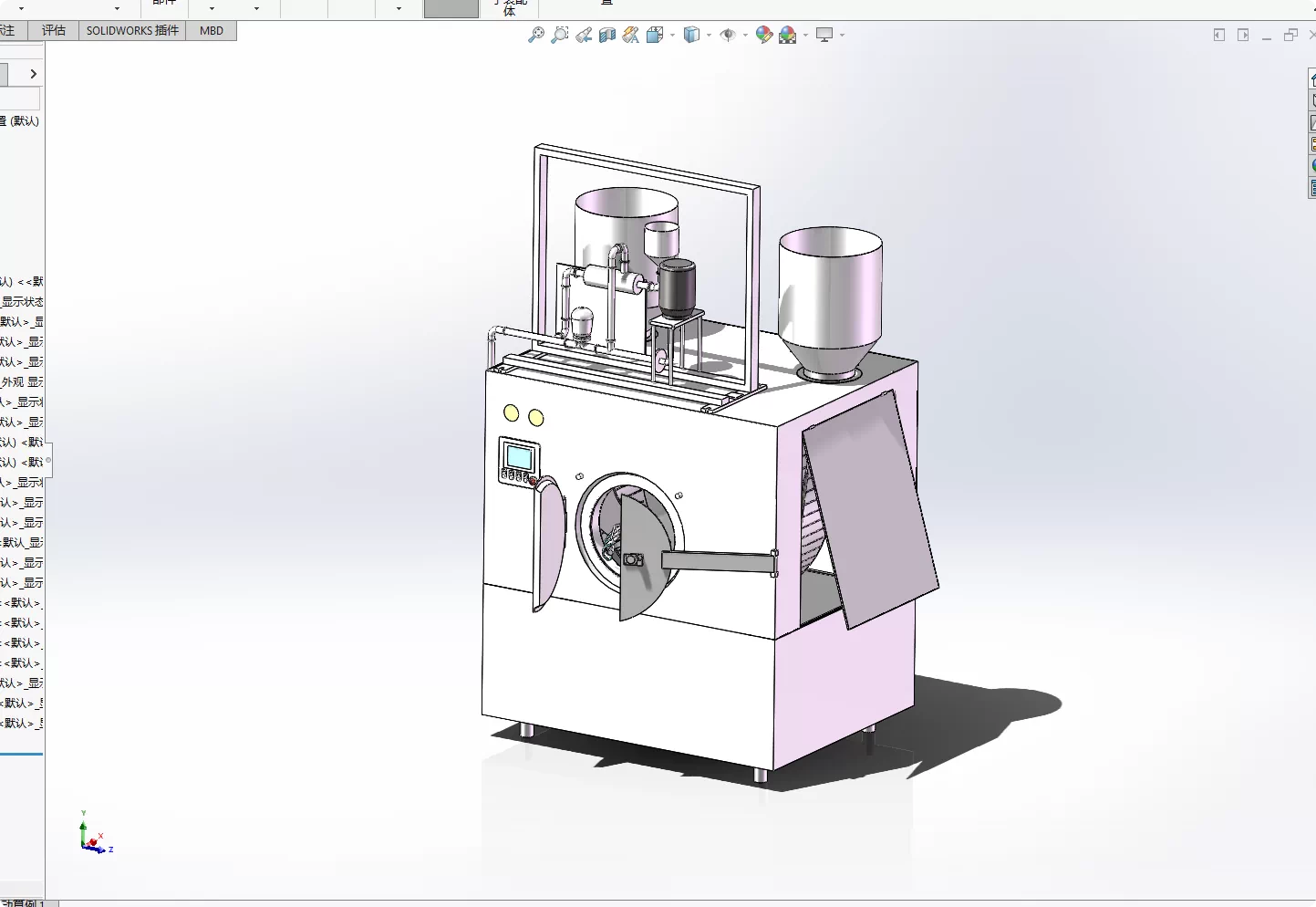Expand the Display Style dropdown arrow
This screenshot has width=1316, height=907.
pos(709,36)
